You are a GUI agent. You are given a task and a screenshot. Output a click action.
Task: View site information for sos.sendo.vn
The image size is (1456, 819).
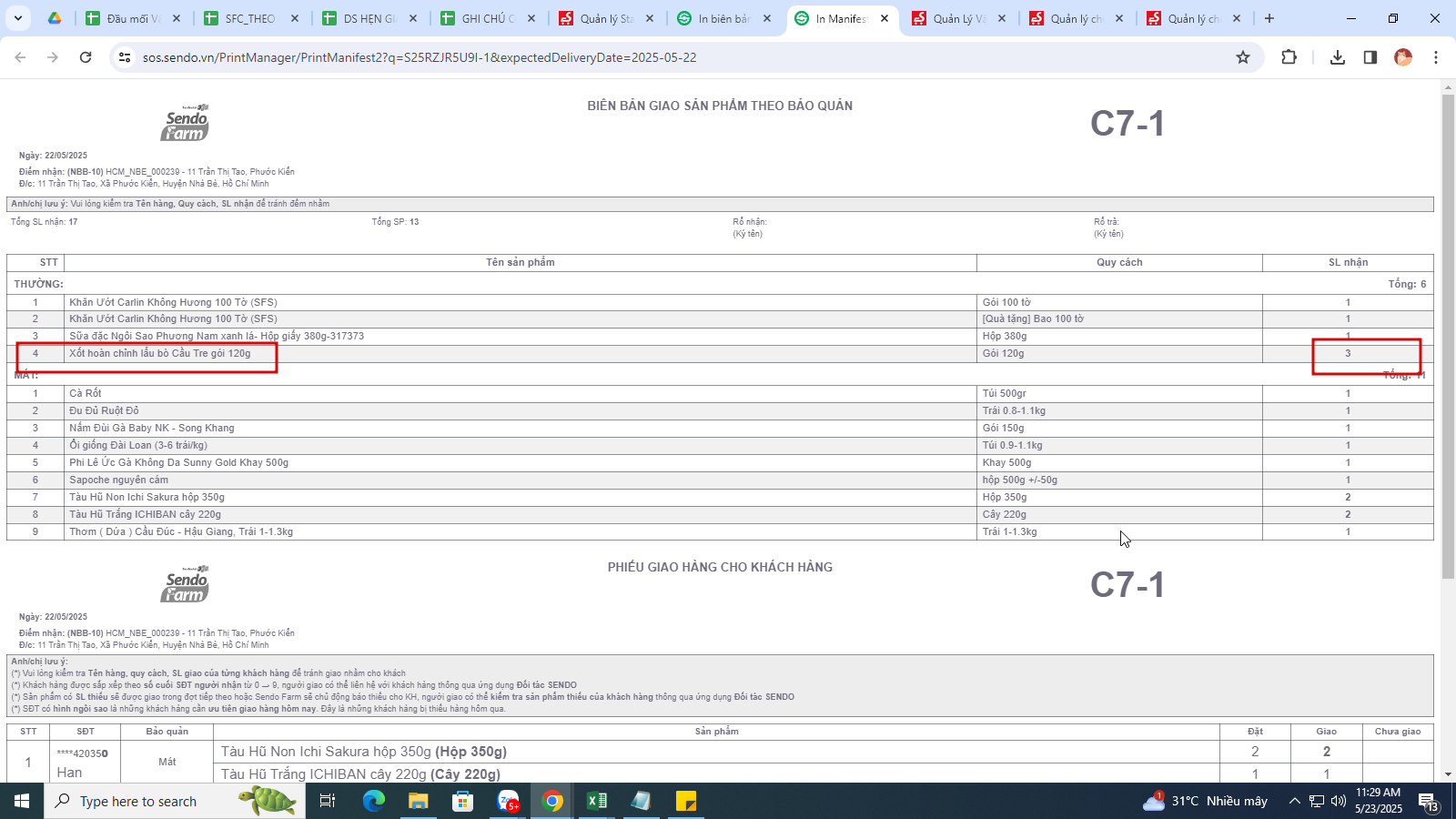click(x=125, y=57)
